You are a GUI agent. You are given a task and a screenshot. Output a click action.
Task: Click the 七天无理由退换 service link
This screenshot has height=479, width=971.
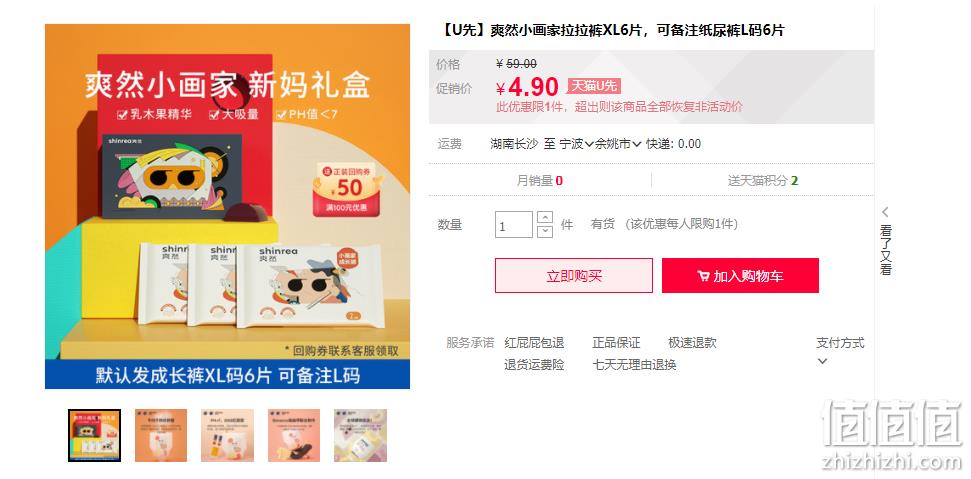(634, 365)
